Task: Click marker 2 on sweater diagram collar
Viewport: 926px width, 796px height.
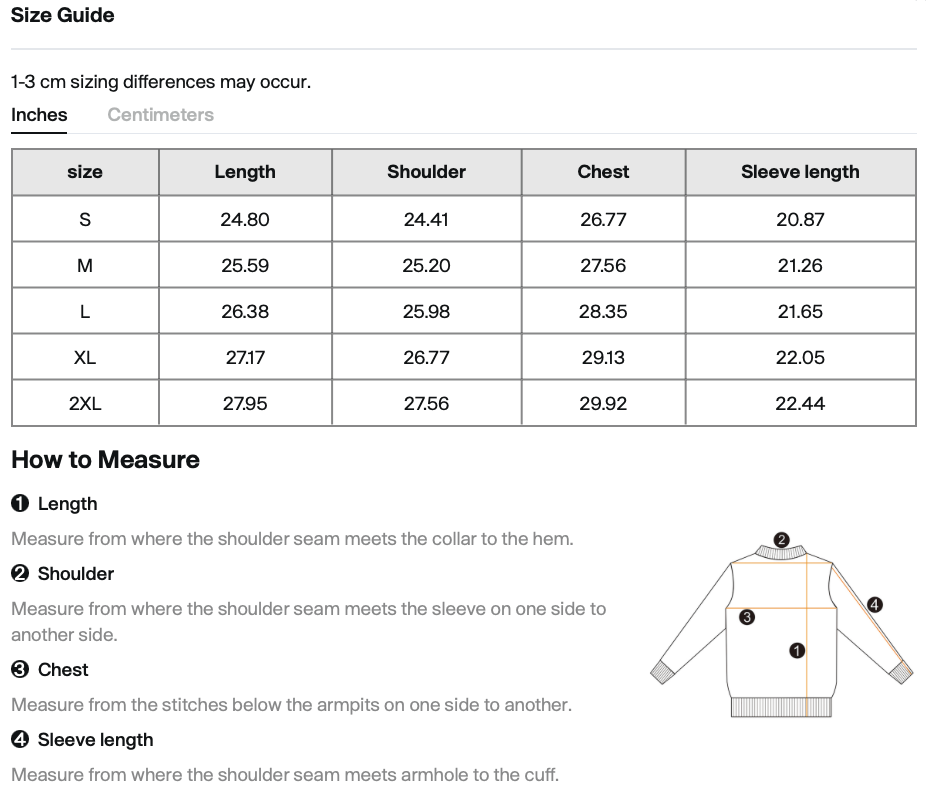Action: click(x=781, y=540)
